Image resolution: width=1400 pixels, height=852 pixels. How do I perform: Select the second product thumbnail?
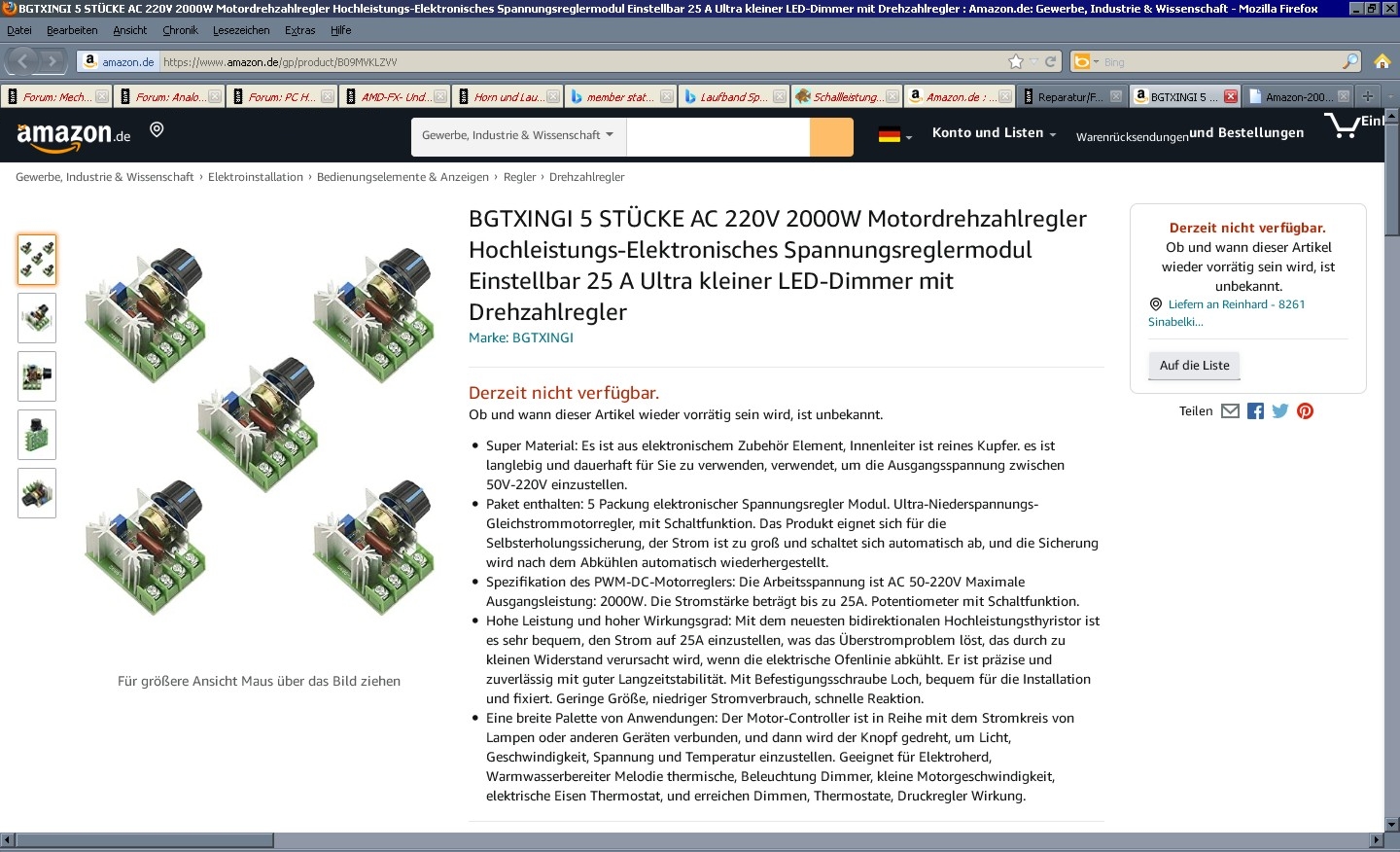[x=37, y=318]
